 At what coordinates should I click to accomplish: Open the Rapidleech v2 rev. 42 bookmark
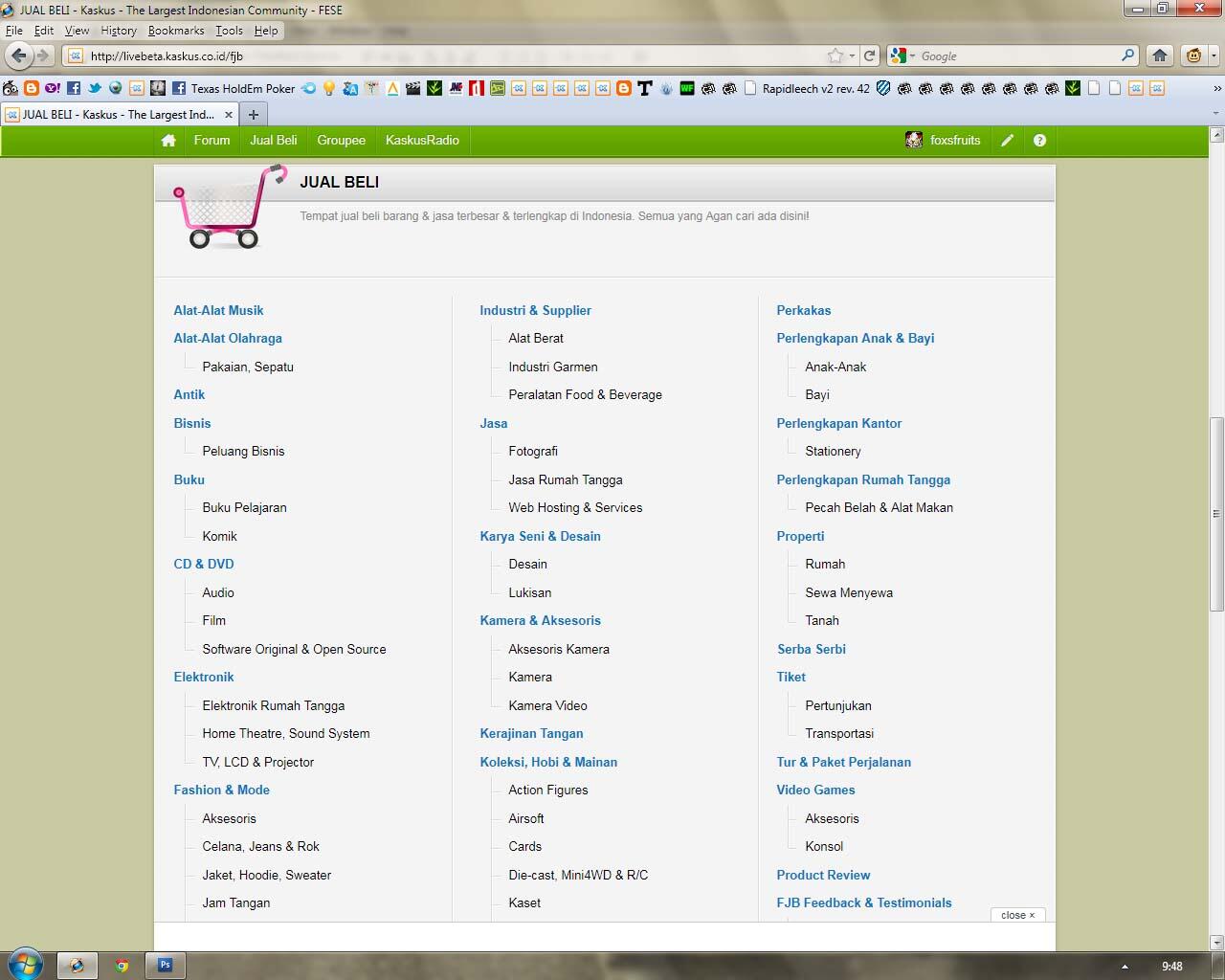(x=807, y=88)
